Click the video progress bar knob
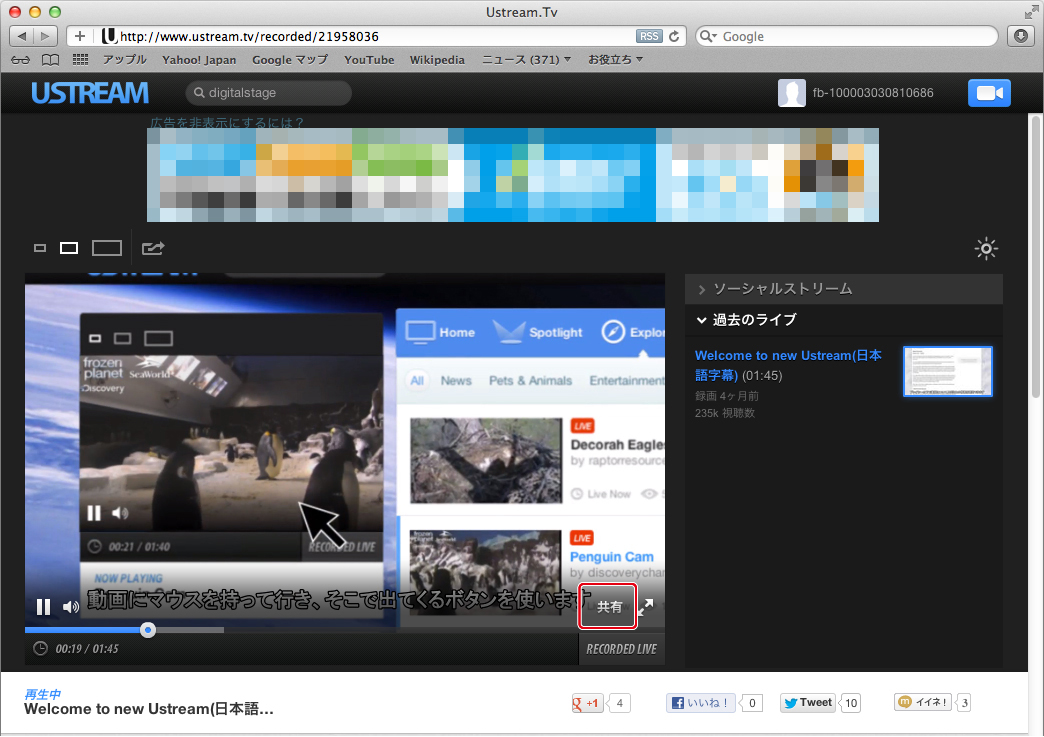Screen dimensions: 1044x737 click(x=148, y=630)
